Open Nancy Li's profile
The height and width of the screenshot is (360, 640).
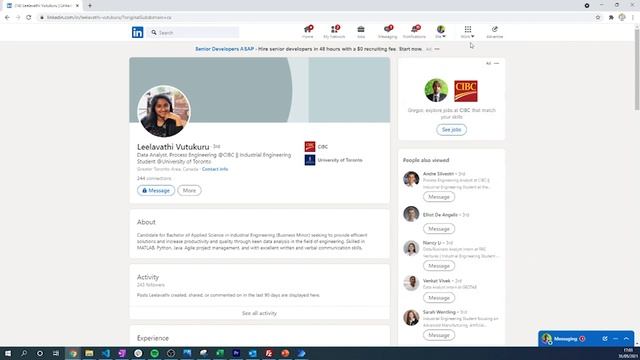[x=432, y=243]
